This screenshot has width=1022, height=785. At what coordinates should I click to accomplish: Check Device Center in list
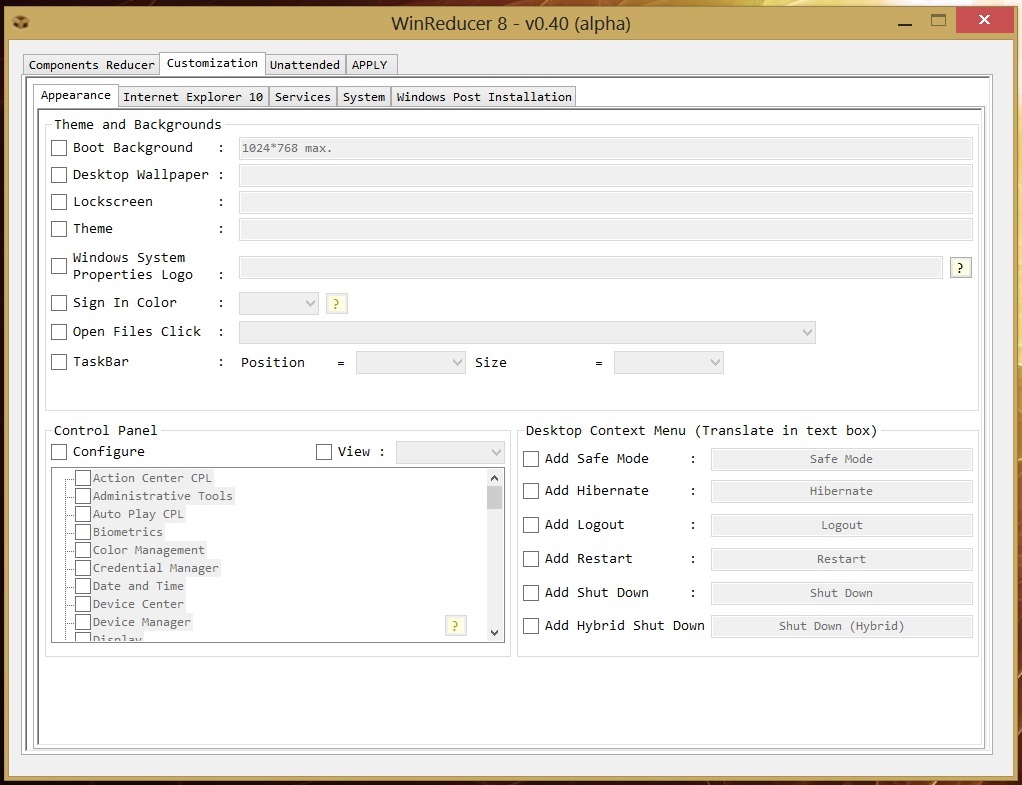pyautogui.click(x=83, y=604)
